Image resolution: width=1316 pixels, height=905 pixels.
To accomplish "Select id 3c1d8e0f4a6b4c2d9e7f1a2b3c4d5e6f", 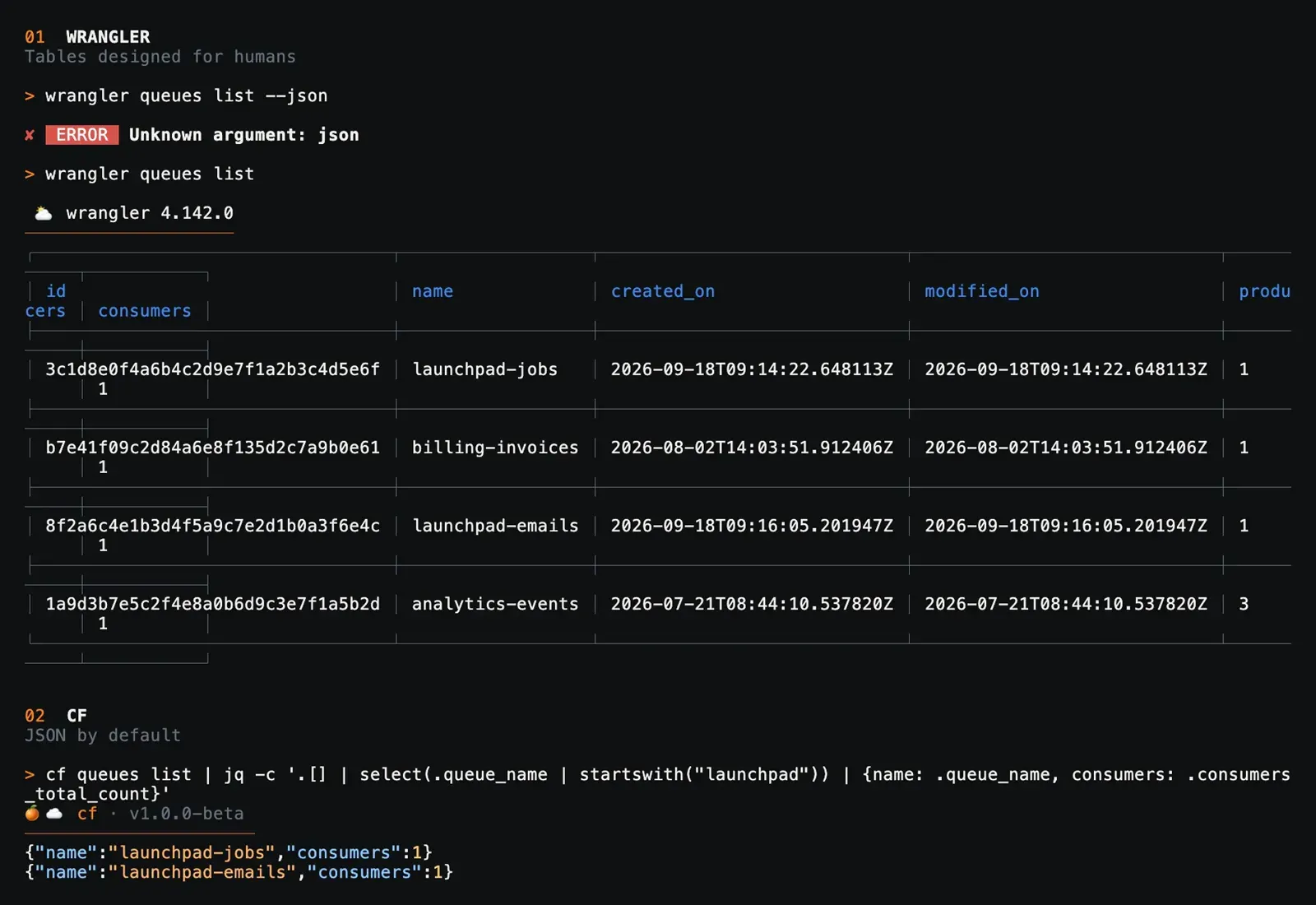I will (213, 369).
